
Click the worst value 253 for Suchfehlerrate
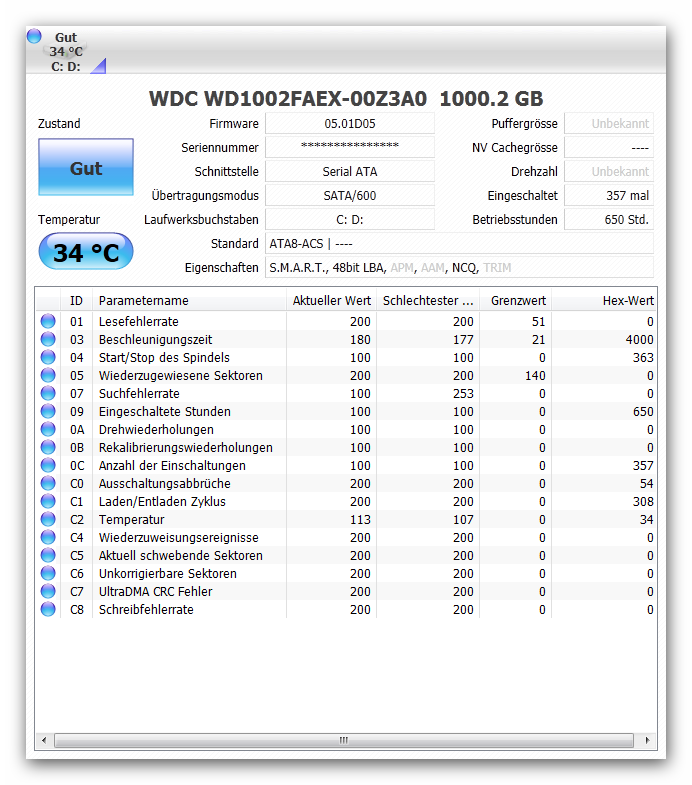click(x=463, y=394)
